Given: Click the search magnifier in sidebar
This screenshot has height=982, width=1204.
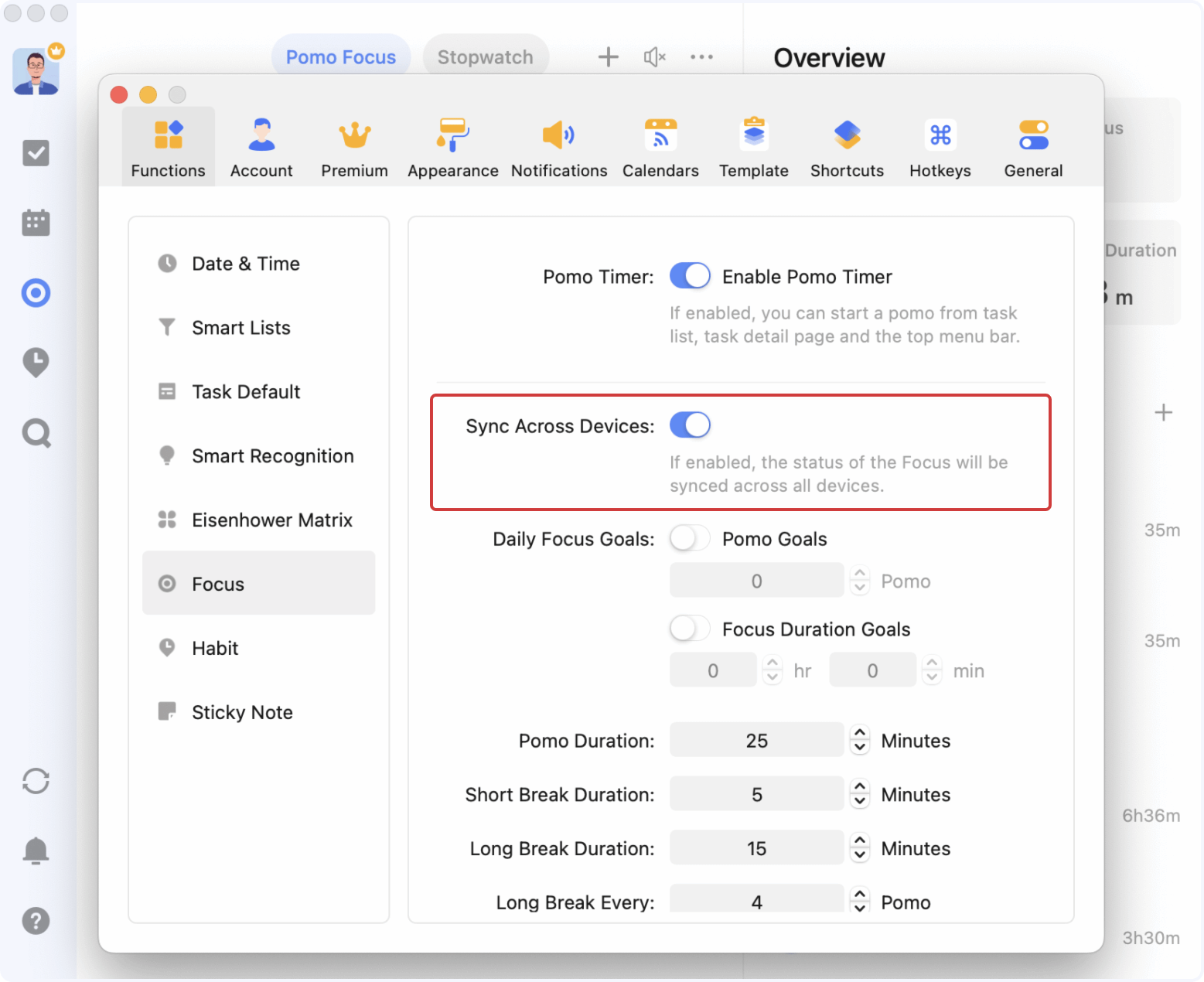Looking at the screenshot, I should coord(36,433).
